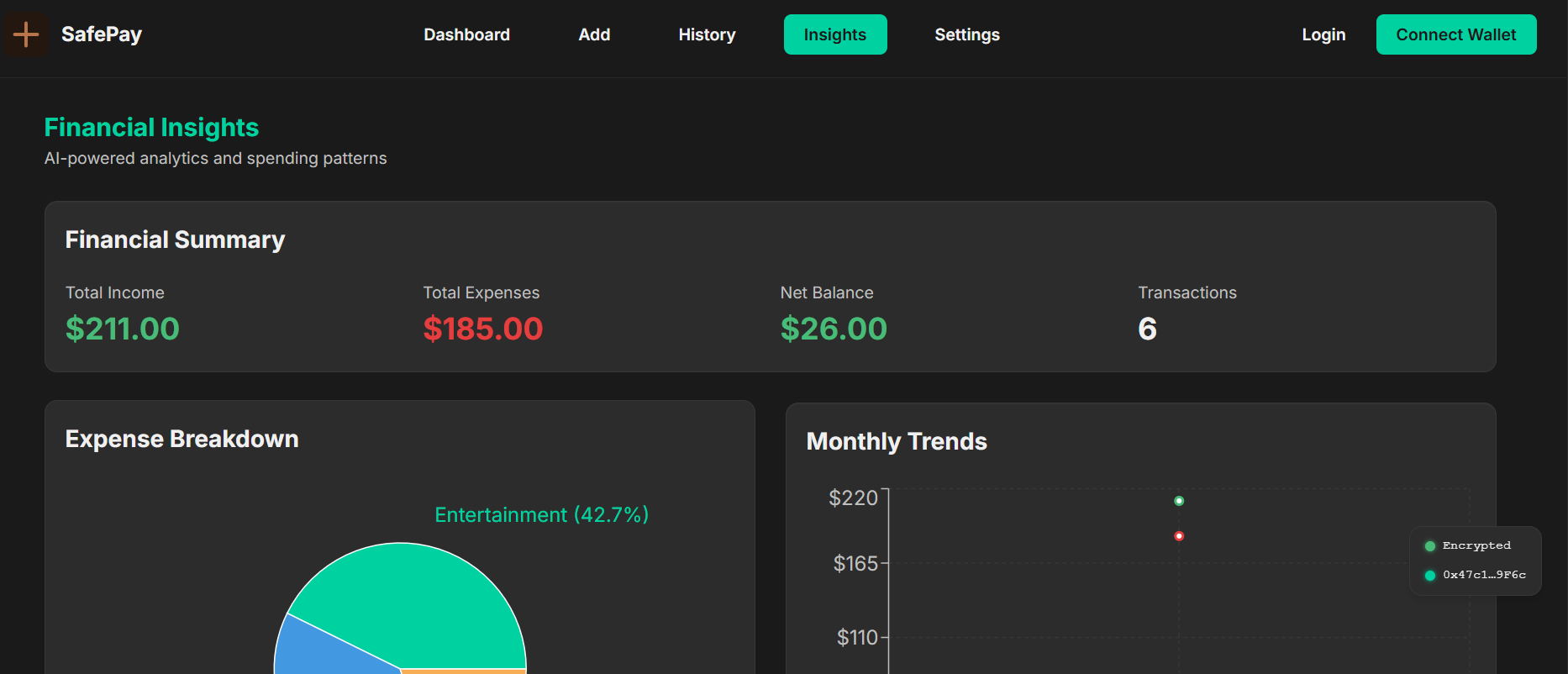Click the green income data point
This screenshot has height=674, width=1568.
(1179, 501)
